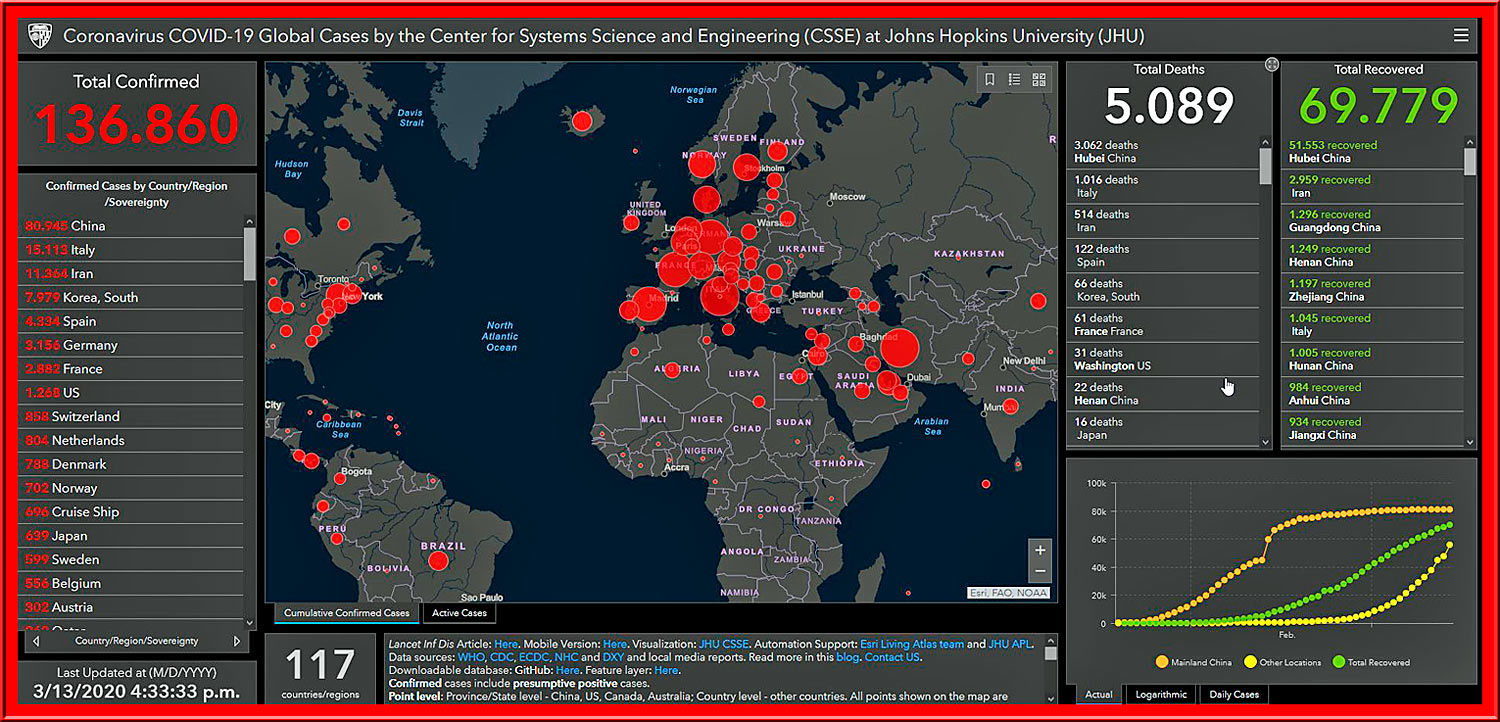The image size is (1500, 722).
Task: Select the "1.296 recovered Guangdong China" entry
Action: (x=1372, y=221)
